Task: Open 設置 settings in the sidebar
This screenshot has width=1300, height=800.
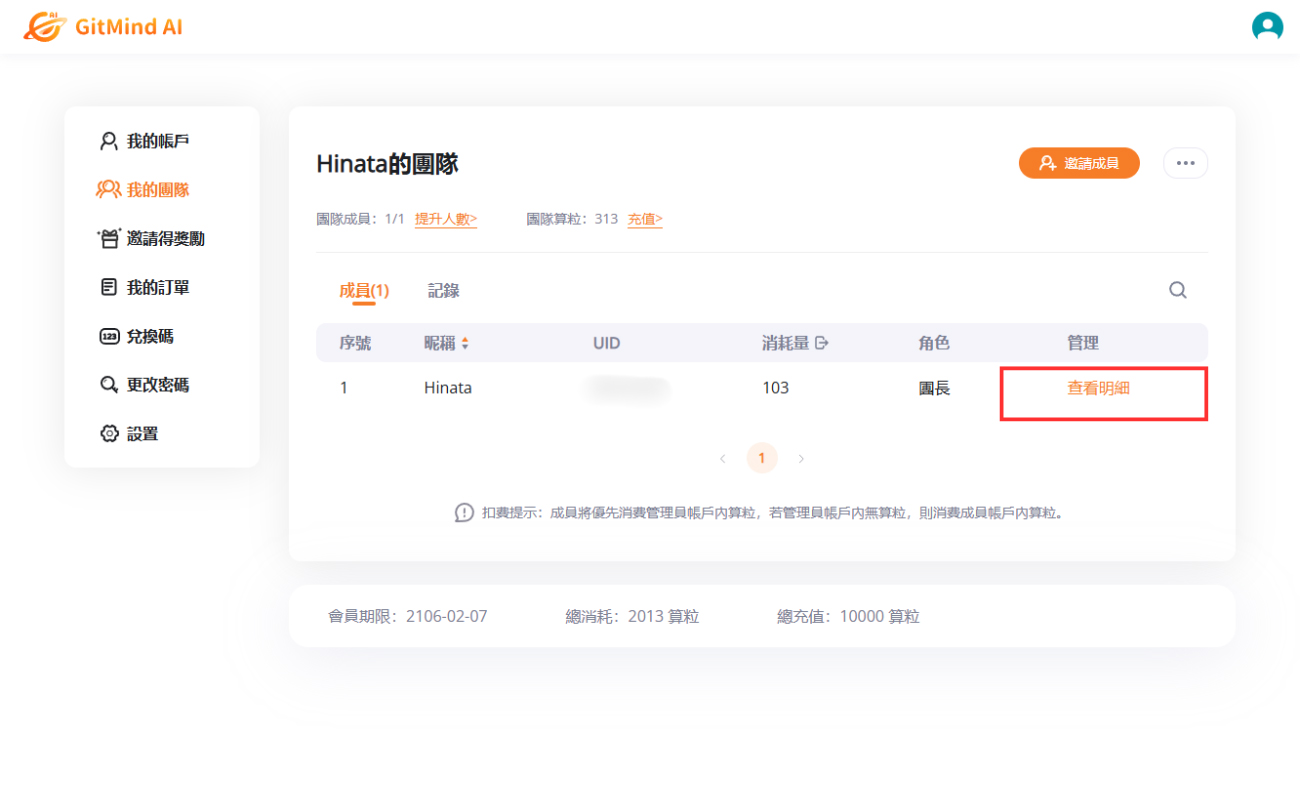Action: click(130, 434)
